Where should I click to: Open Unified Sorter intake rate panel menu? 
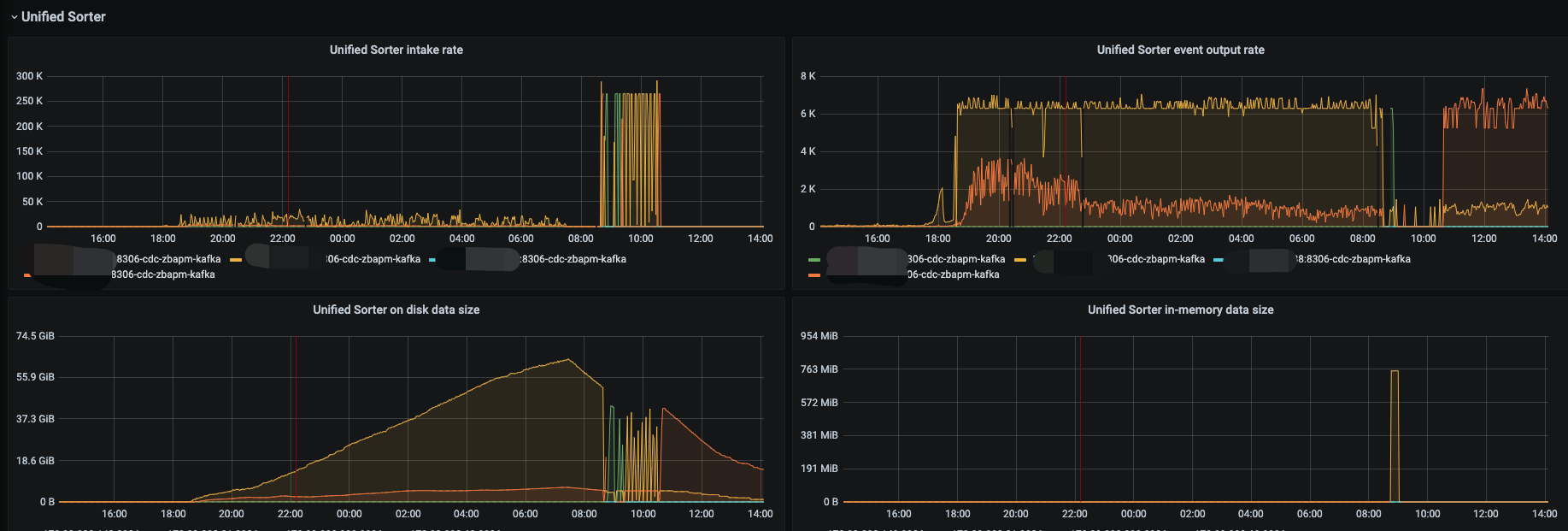click(396, 50)
